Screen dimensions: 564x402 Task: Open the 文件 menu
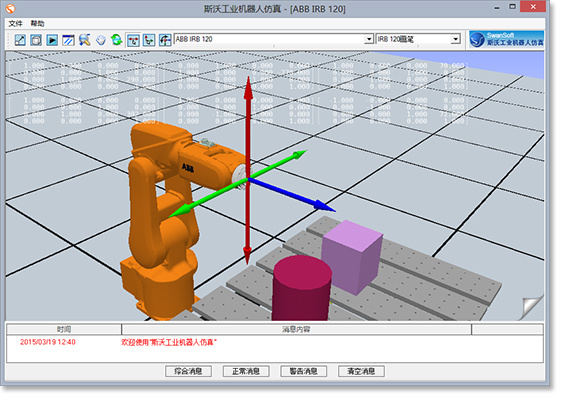[15, 24]
